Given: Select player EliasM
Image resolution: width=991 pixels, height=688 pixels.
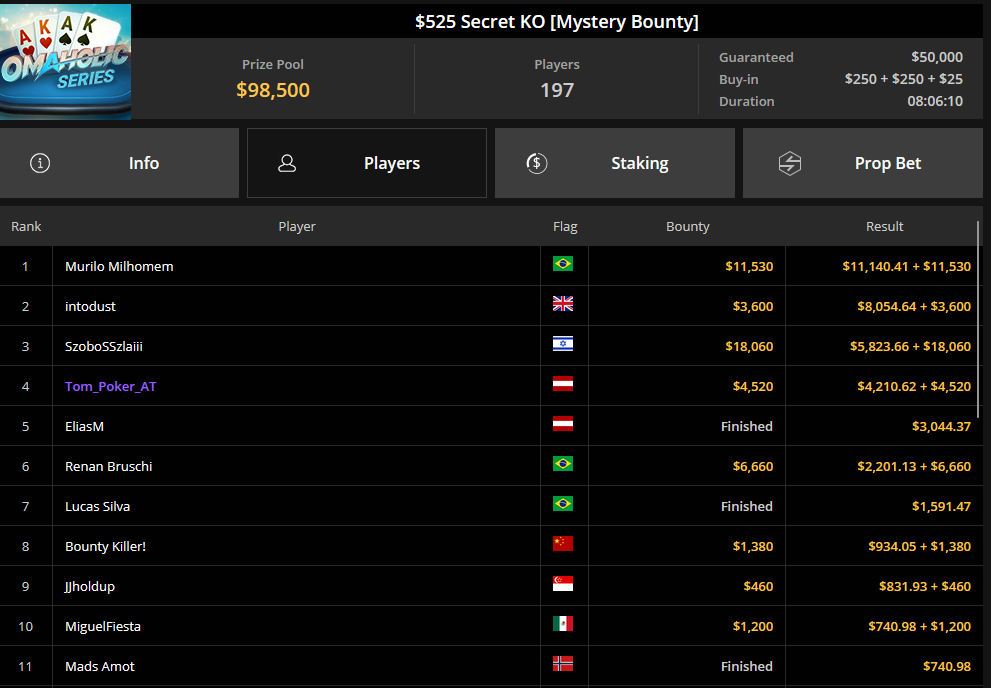Looking at the screenshot, I should click(84, 426).
